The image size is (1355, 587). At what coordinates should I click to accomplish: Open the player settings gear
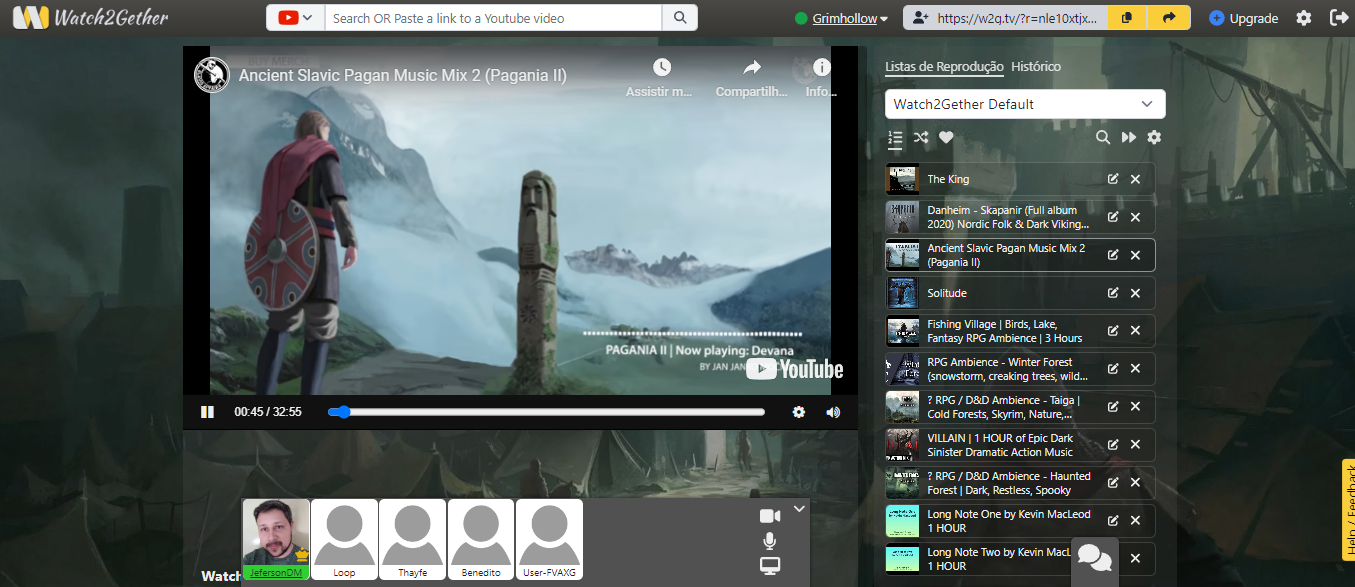coord(798,412)
